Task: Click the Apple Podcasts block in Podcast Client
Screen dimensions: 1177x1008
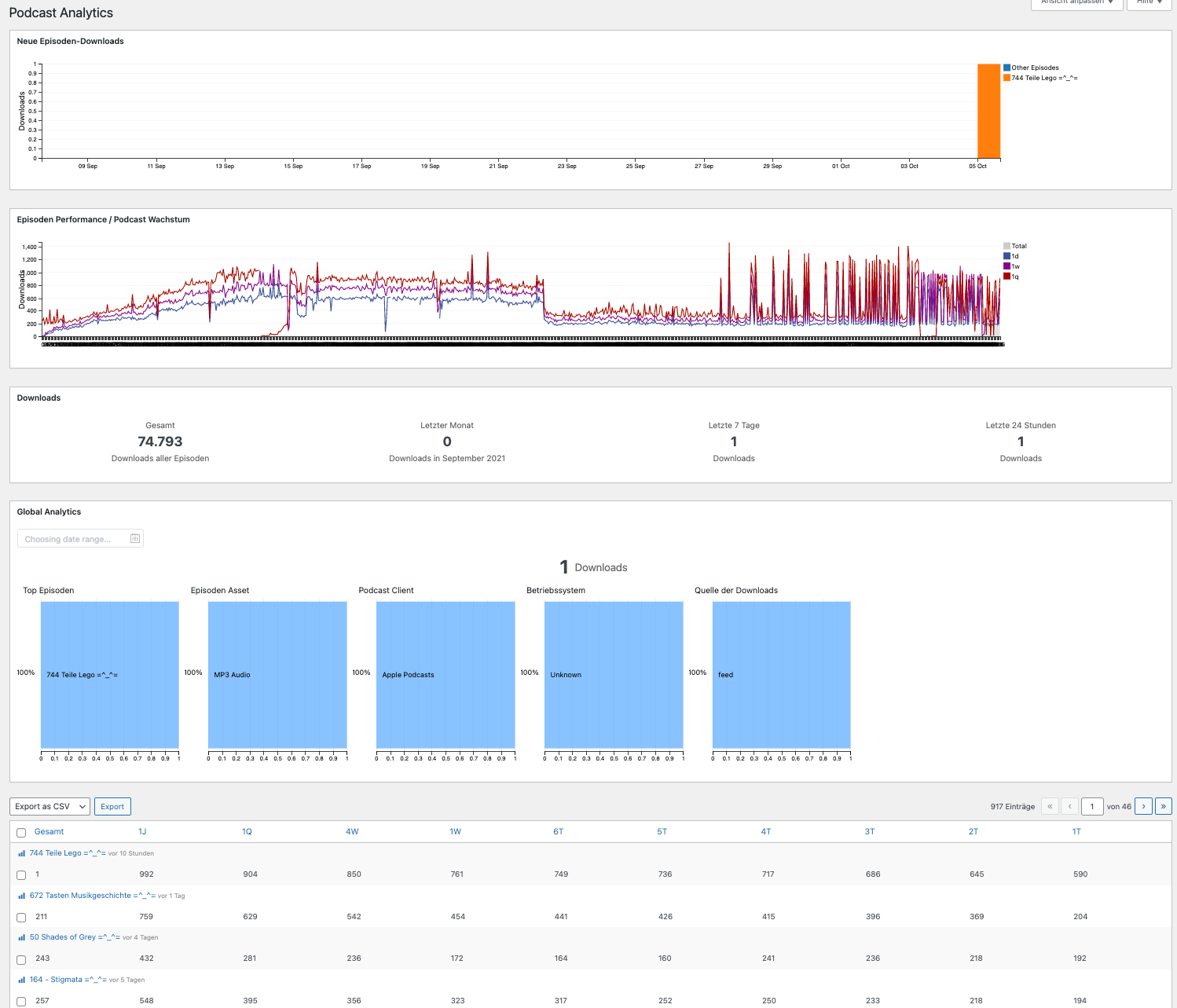Action: point(445,675)
